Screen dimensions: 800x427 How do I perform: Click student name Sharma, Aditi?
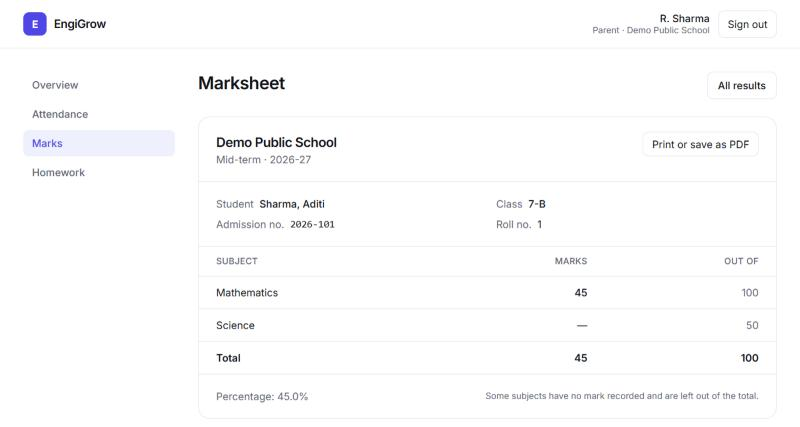(292, 204)
